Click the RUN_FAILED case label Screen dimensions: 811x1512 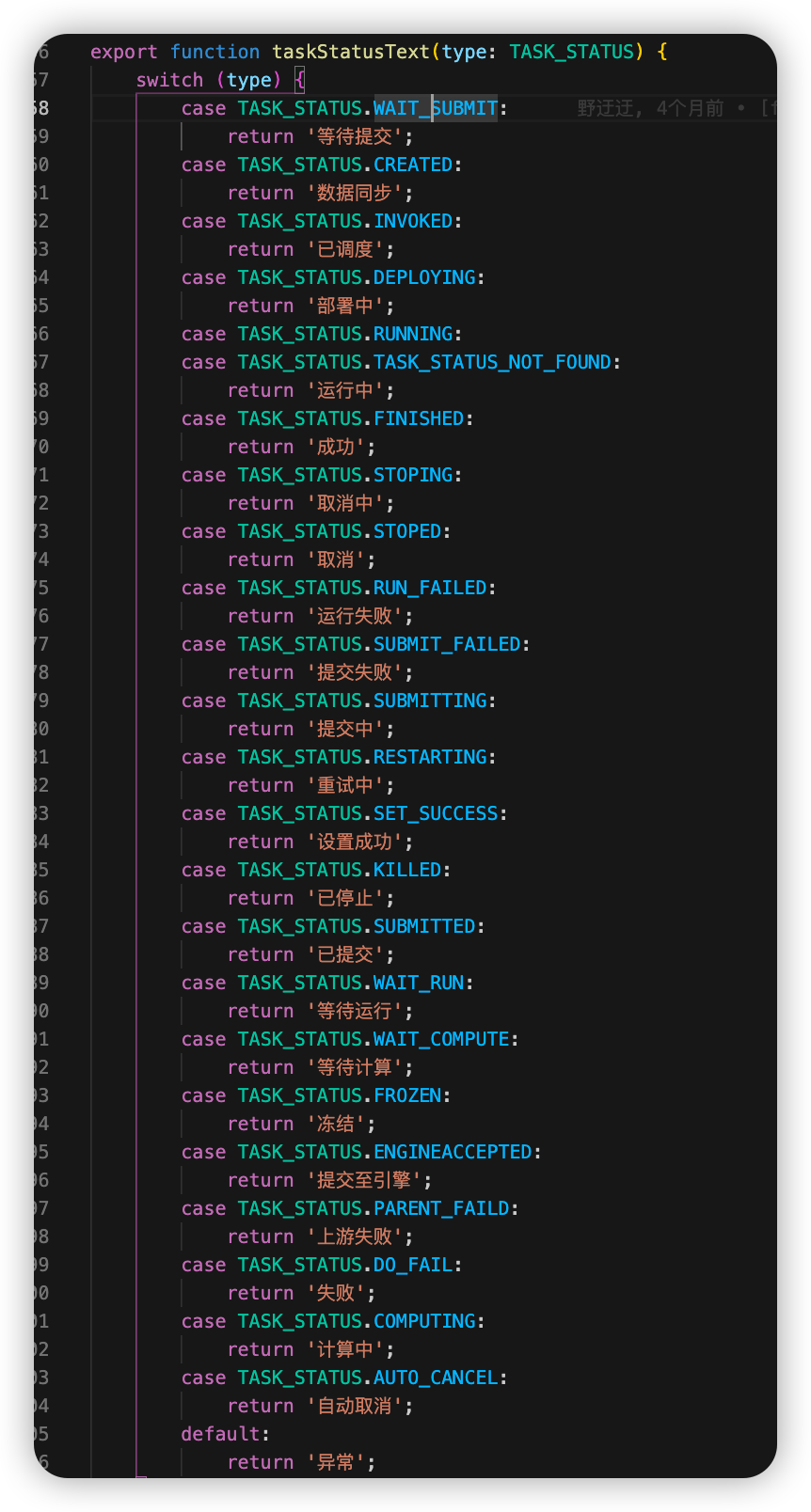pos(430,588)
